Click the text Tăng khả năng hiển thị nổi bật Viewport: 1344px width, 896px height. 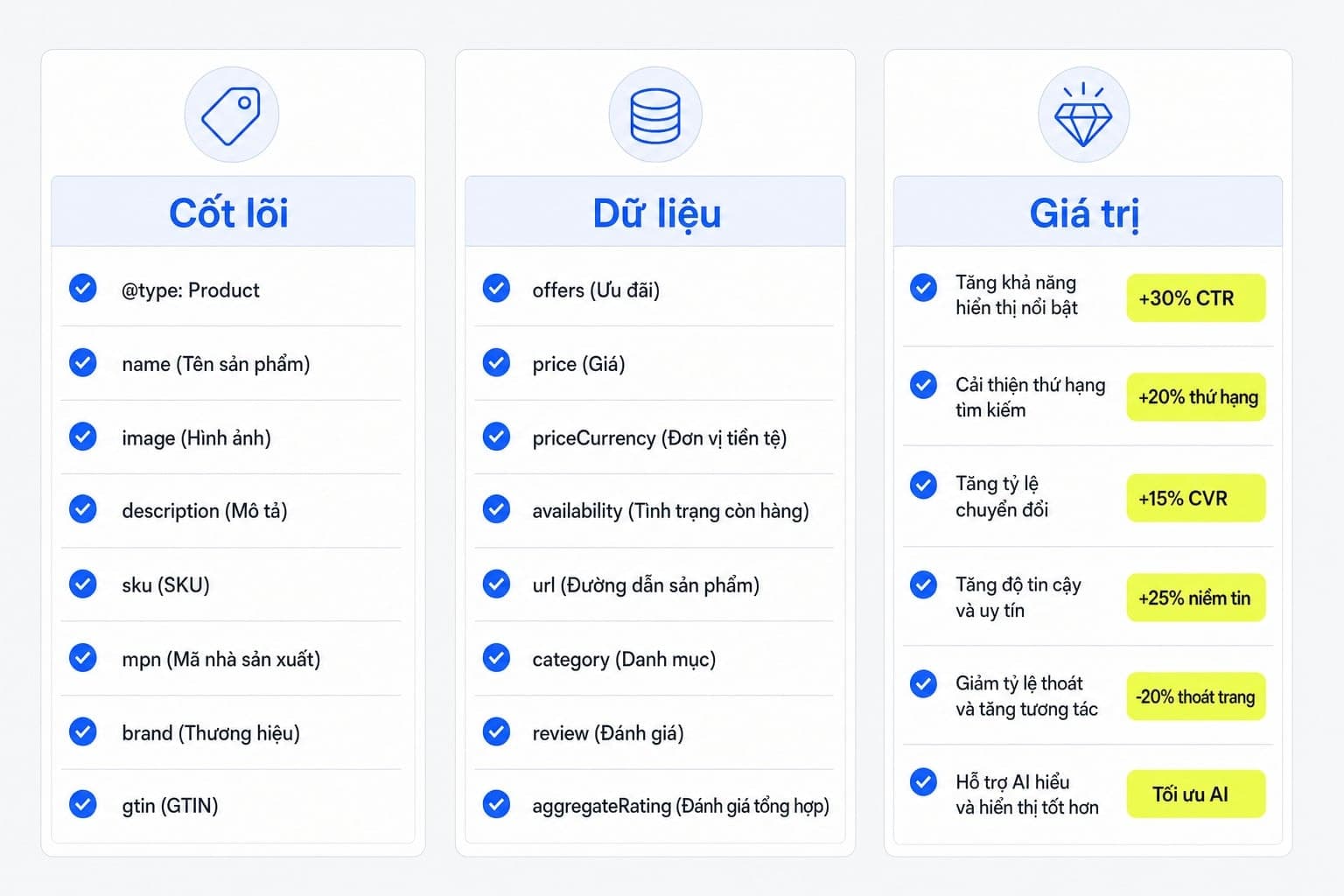1017,295
